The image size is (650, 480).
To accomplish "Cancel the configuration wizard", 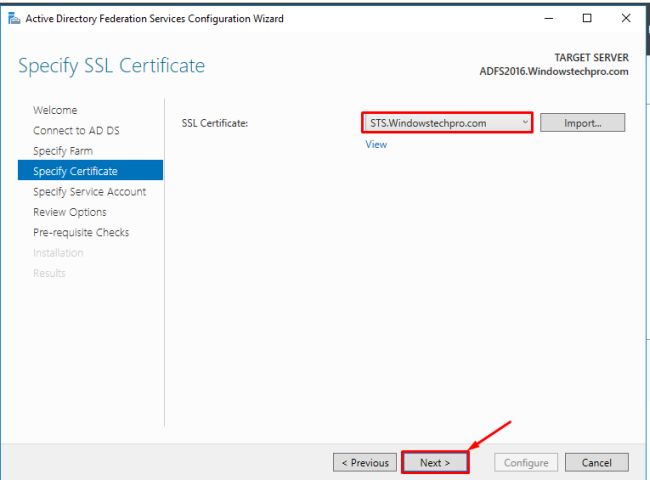I will [x=597, y=462].
